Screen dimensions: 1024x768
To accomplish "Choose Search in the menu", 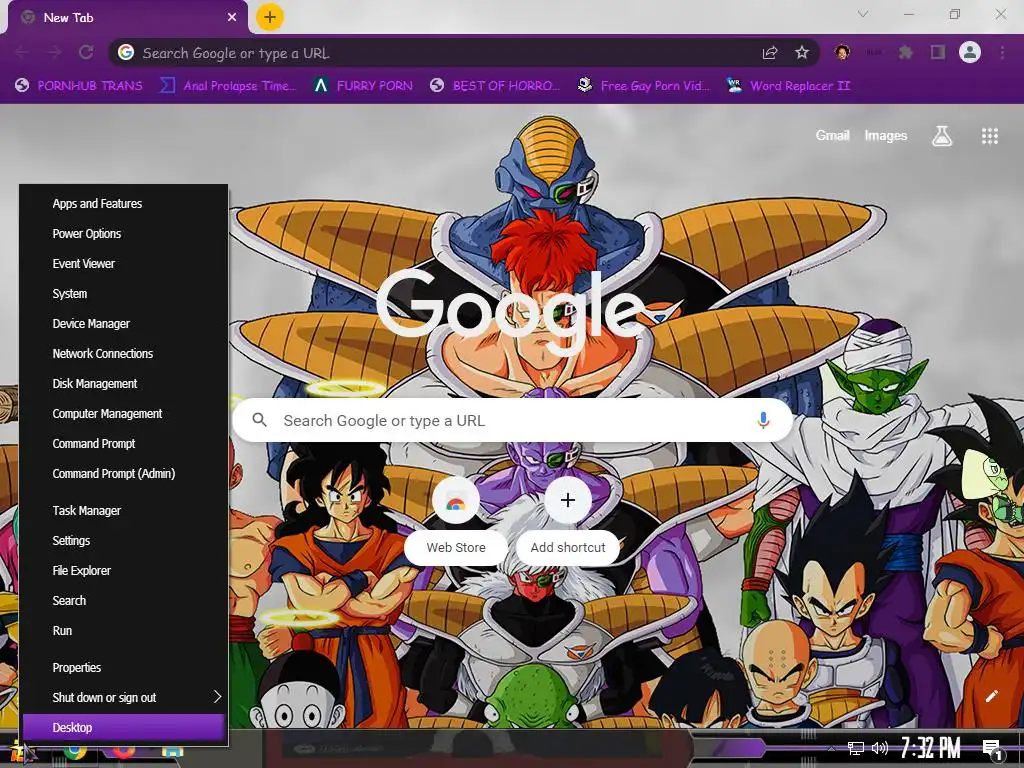I will pyautogui.click(x=124, y=601).
